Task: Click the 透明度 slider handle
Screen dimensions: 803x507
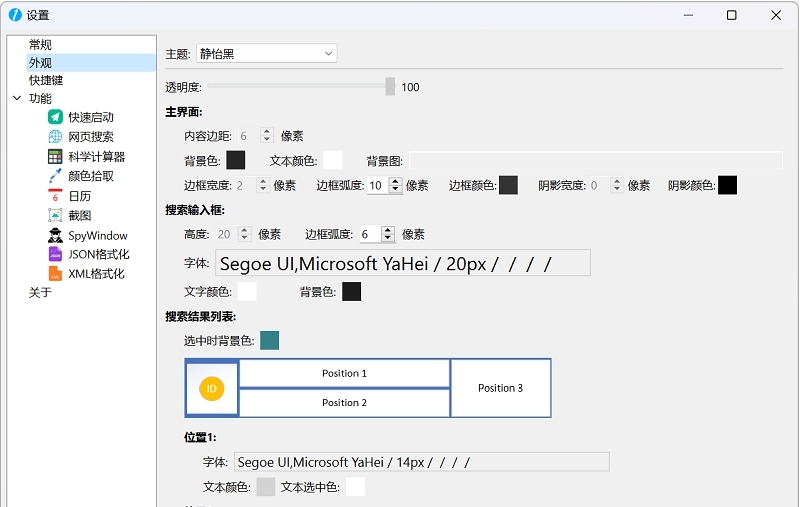Action: coord(390,87)
